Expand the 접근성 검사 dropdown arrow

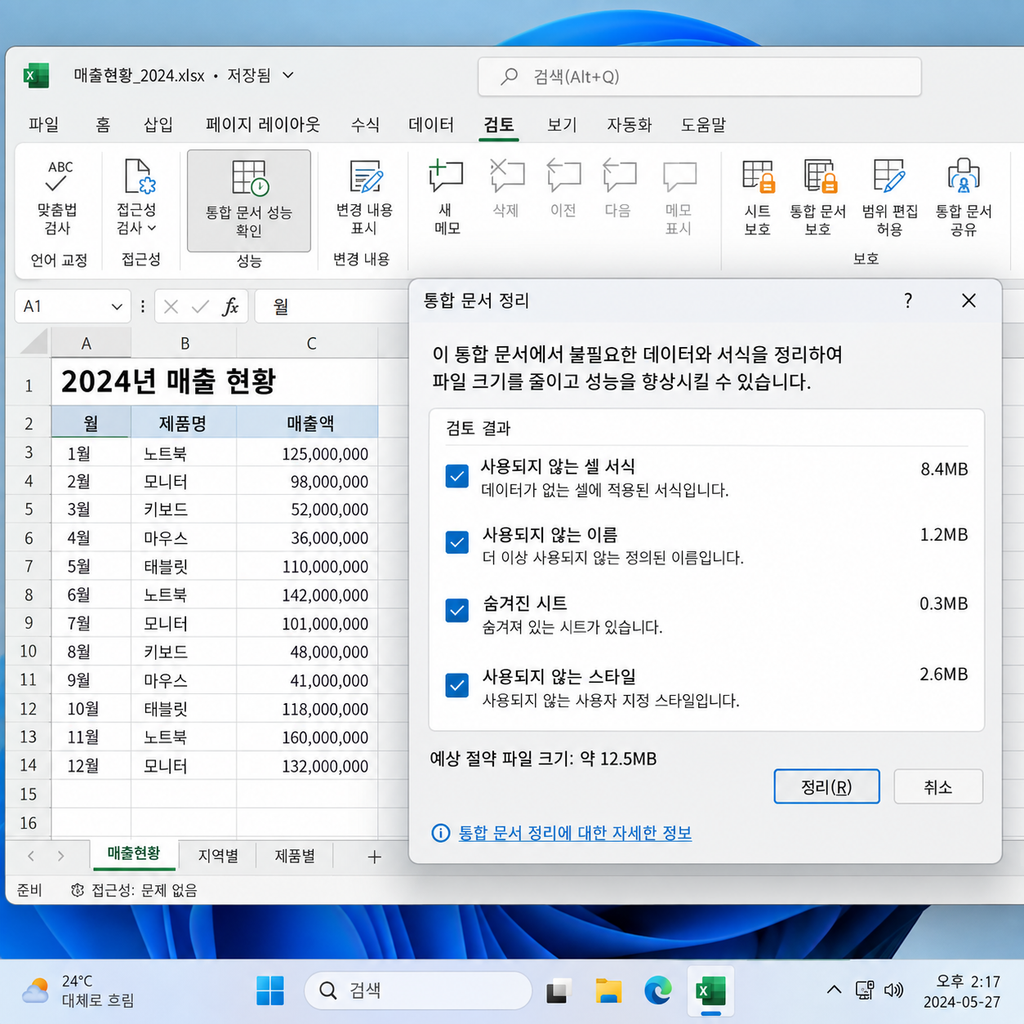click(152, 228)
